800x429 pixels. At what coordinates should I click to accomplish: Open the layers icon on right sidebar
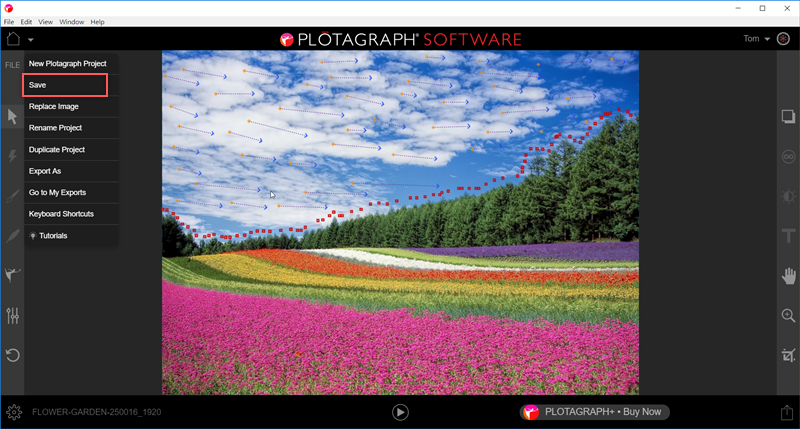(788, 117)
